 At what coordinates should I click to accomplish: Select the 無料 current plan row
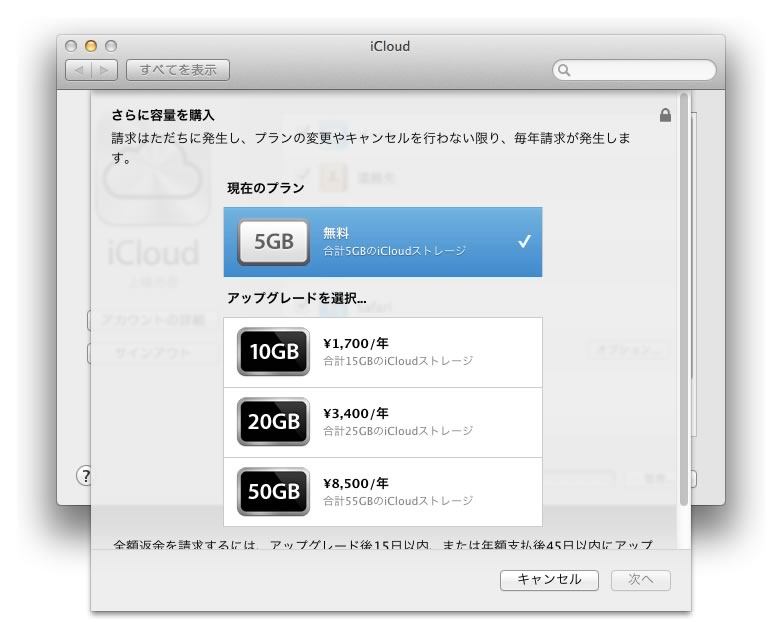point(383,242)
